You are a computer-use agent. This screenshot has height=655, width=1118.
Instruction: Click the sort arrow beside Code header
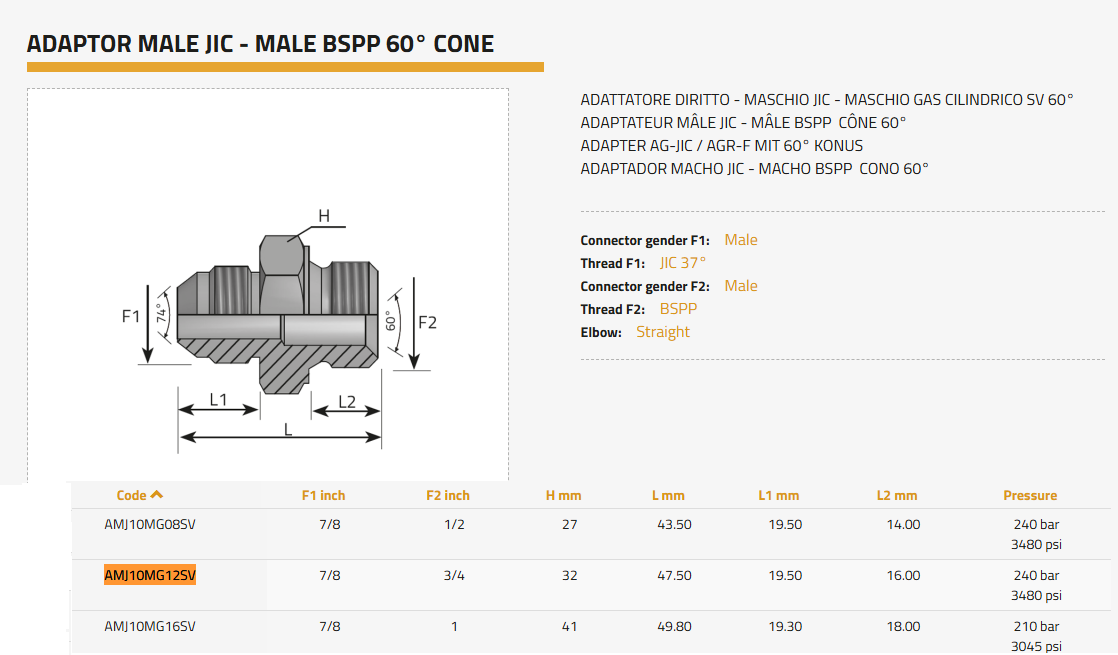click(x=157, y=495)
